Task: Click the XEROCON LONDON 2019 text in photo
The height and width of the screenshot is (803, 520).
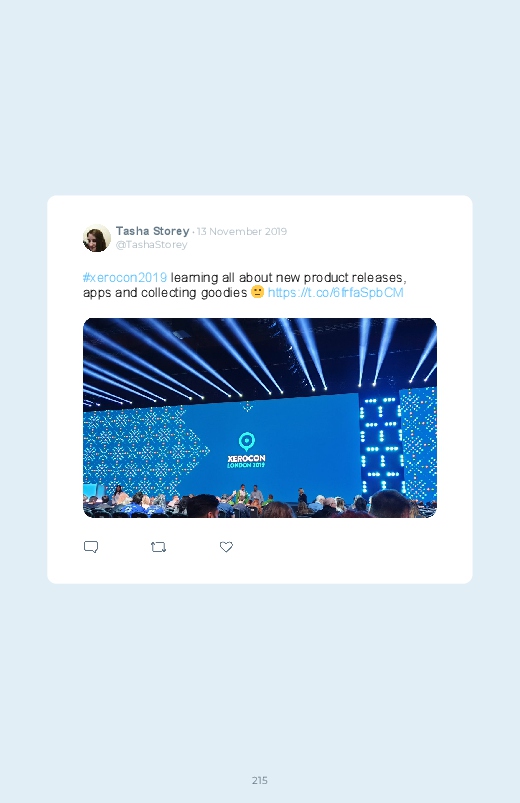Action: point(246,461)
